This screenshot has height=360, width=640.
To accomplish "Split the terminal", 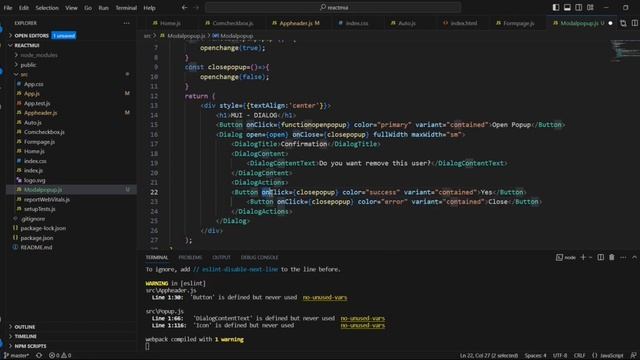I will (x=600, y=257).
